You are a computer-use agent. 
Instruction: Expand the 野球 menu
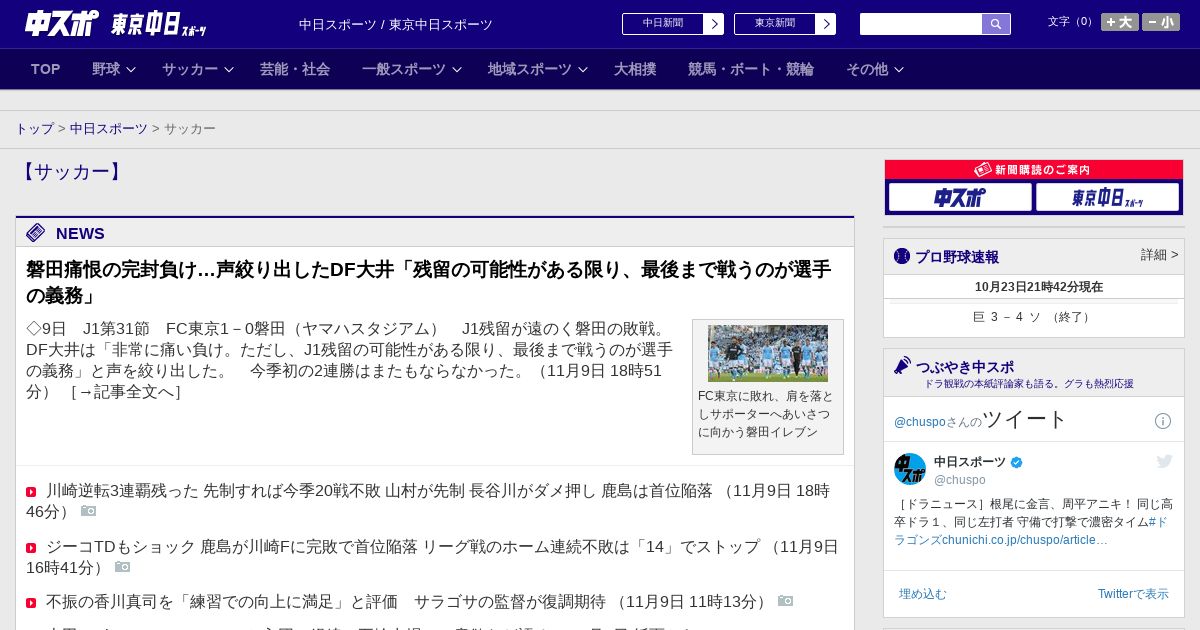point(114,69)
